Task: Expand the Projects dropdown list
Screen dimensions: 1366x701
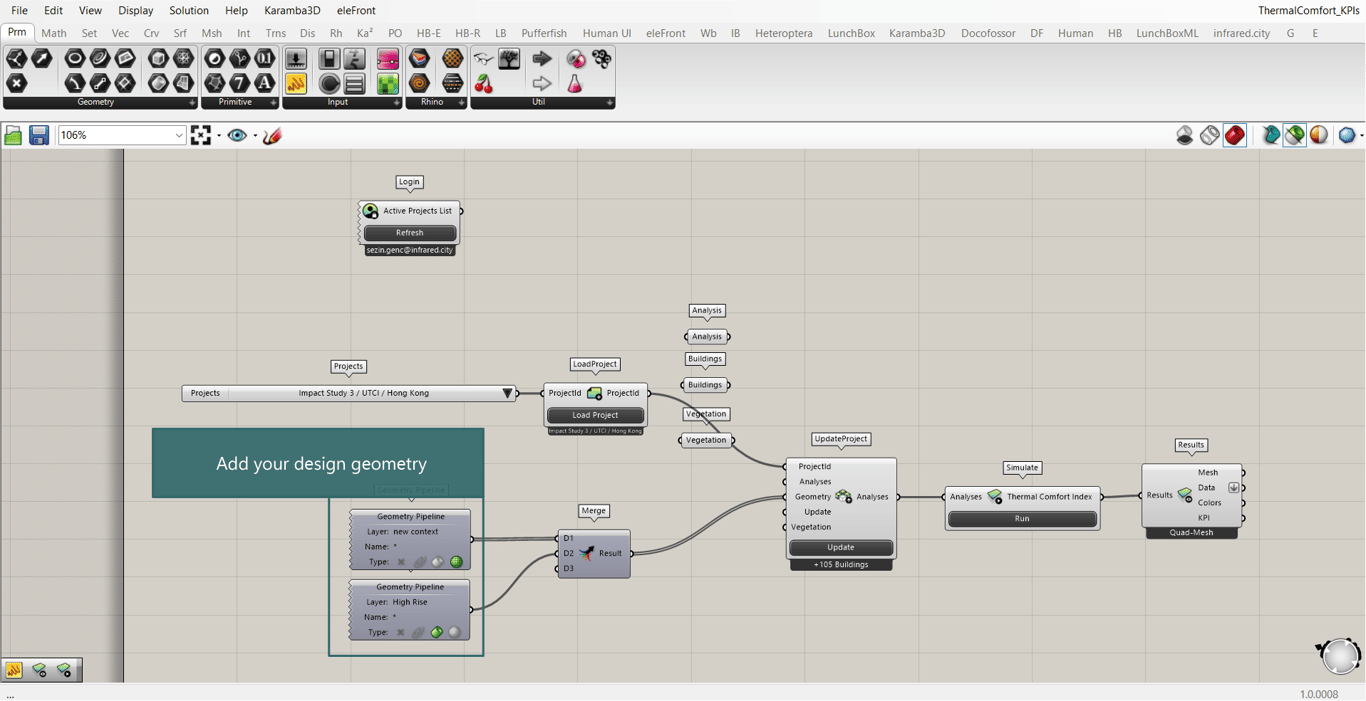Action: (x=507, y=393)
